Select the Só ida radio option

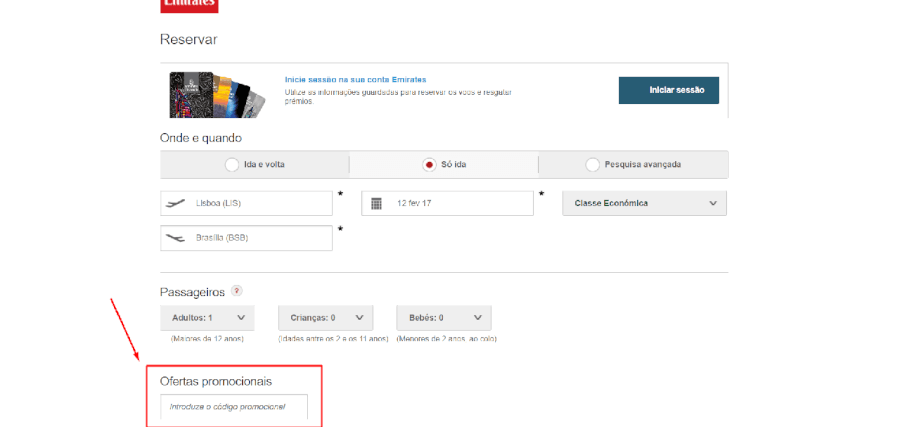tap(428, 165)
